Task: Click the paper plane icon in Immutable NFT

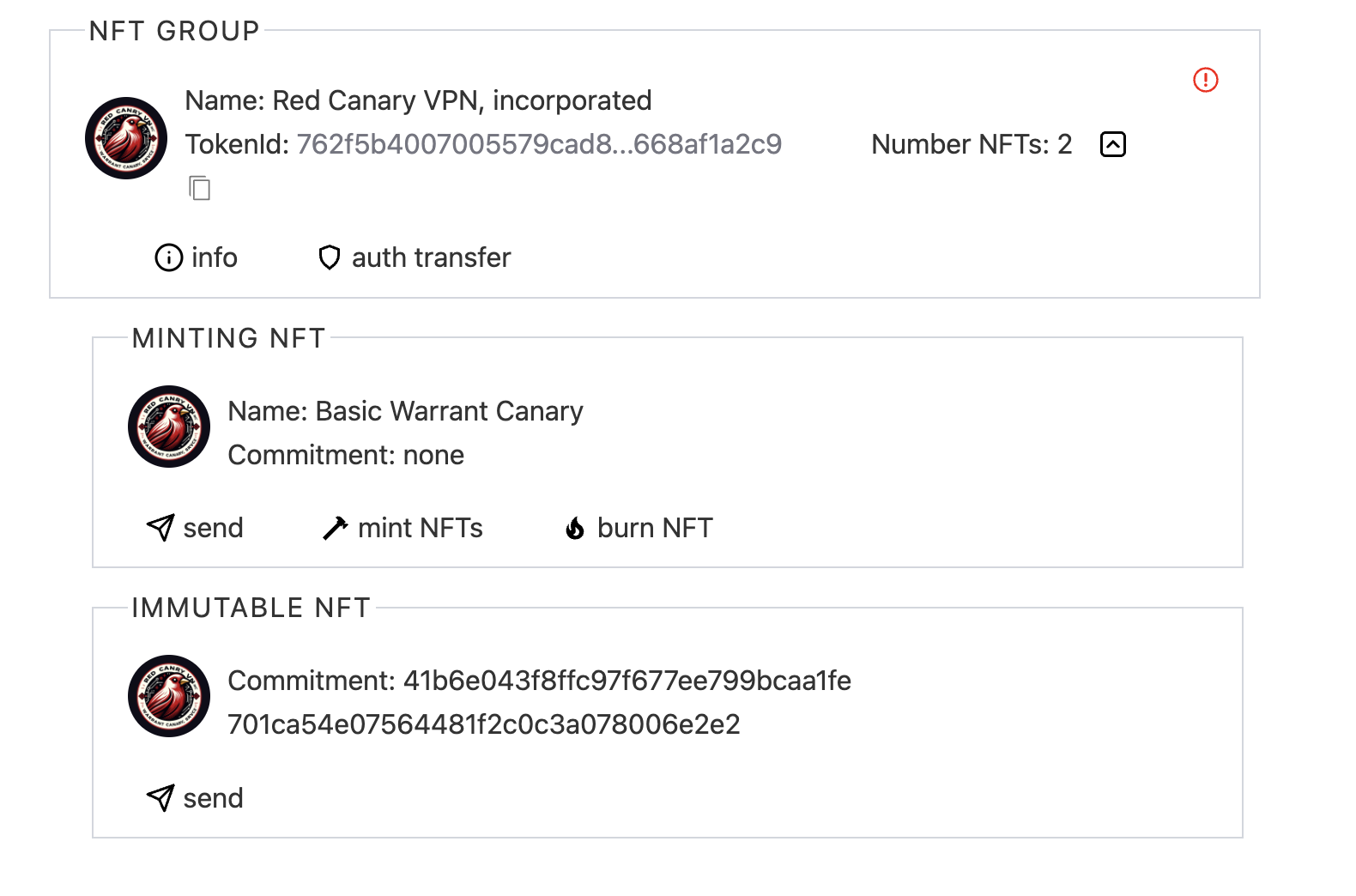Action: click(160, 798)
